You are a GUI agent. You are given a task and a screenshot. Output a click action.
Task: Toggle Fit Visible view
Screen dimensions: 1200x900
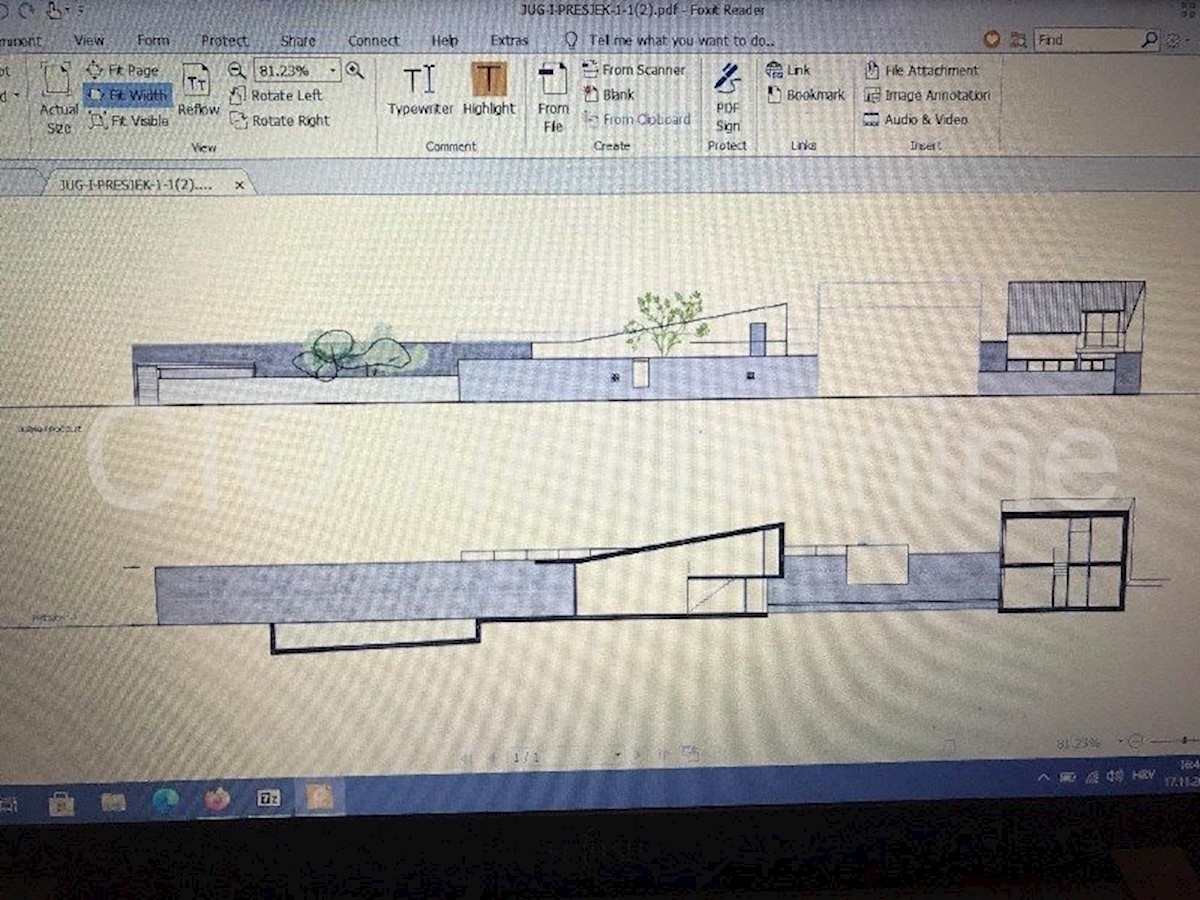[x=128, y=121]
